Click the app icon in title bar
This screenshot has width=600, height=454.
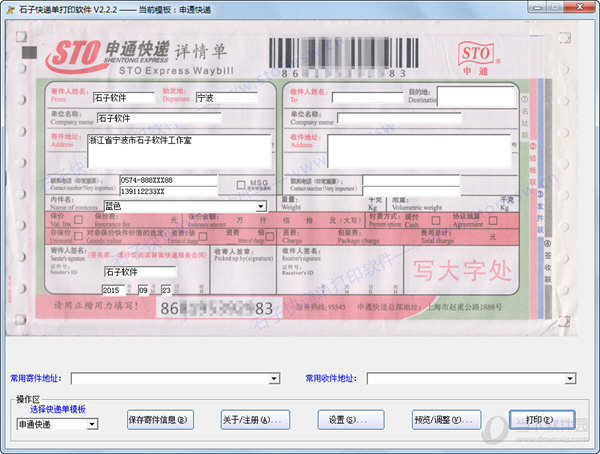point(10,10)
